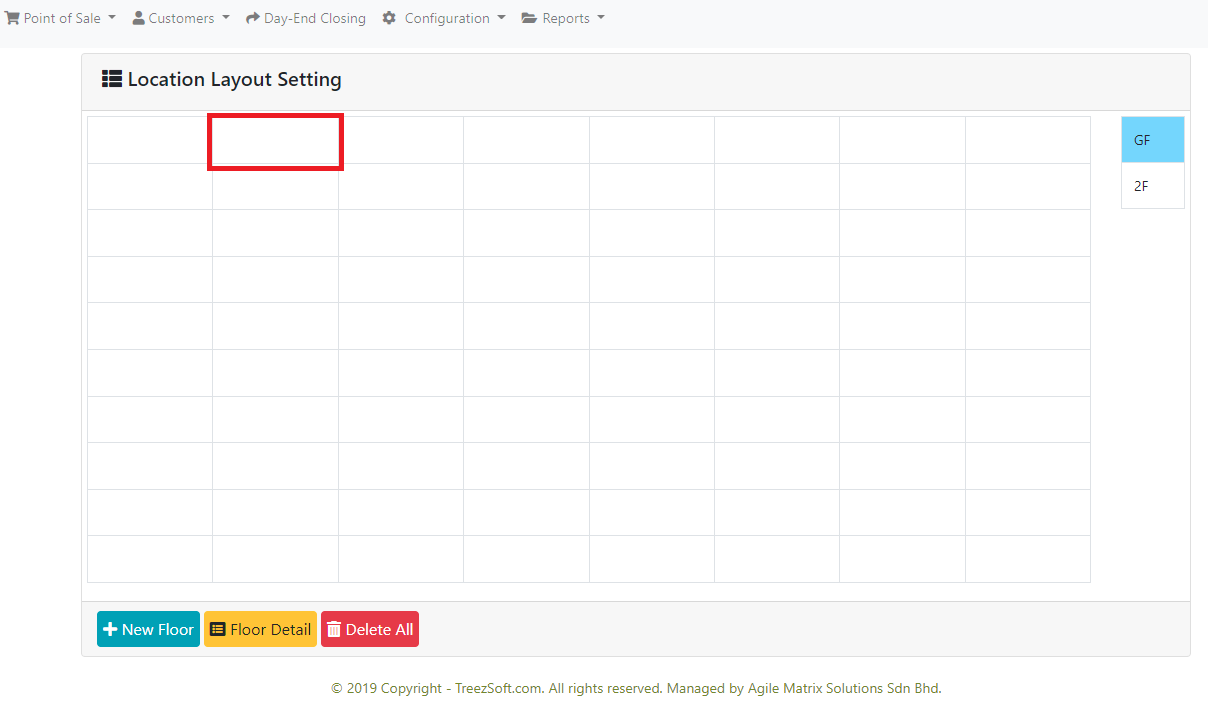The height and width of the screenshot is (717, 1208).
Task: Add a New Floor
Action: [148, 630]
